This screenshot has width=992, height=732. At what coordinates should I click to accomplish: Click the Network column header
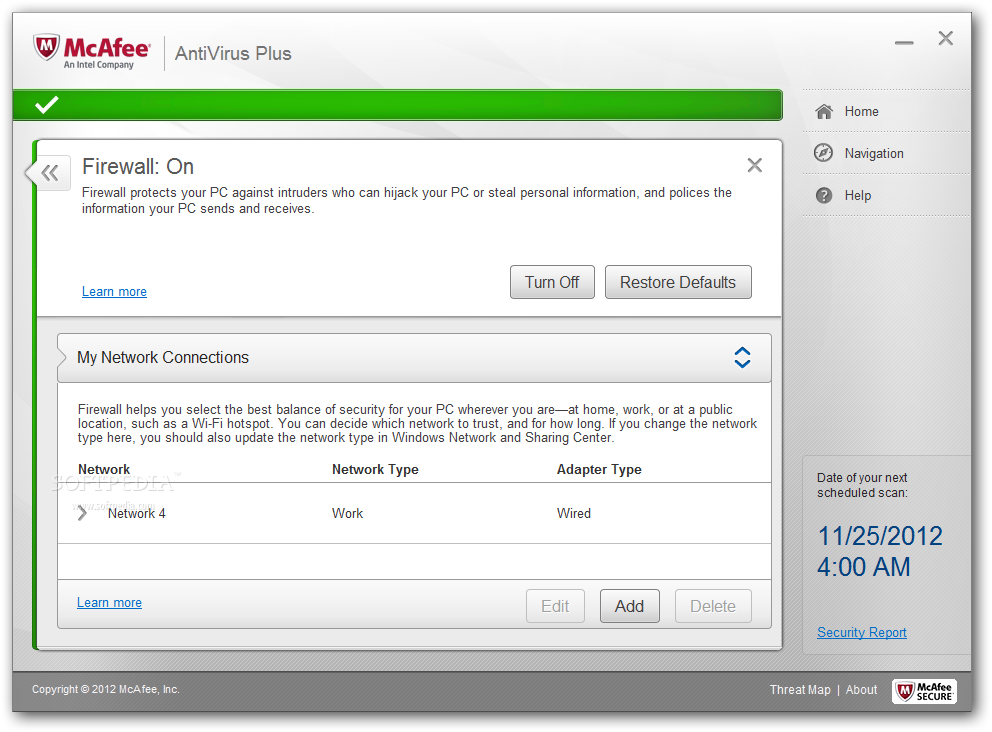tap(104, 469)
